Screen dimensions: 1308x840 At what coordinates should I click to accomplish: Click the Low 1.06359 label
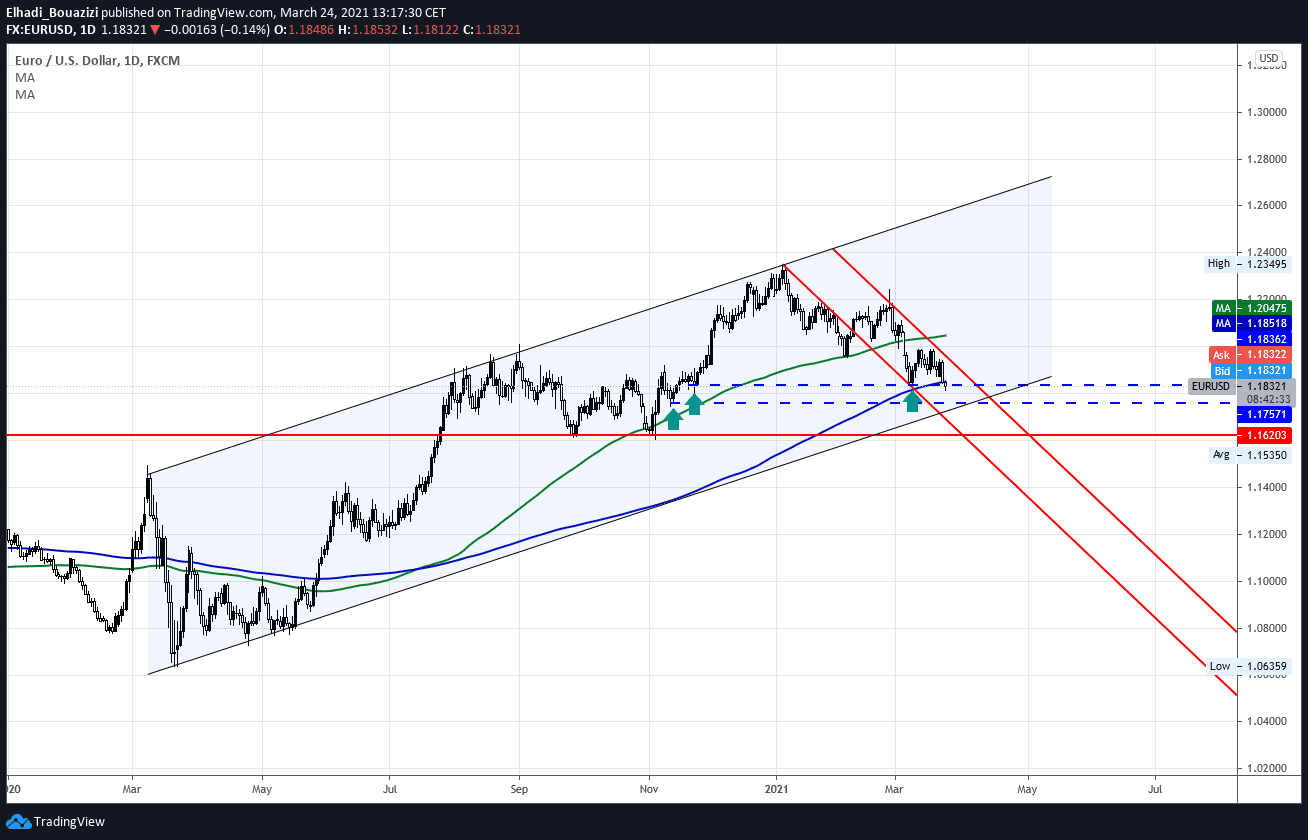click(1248, 666)
